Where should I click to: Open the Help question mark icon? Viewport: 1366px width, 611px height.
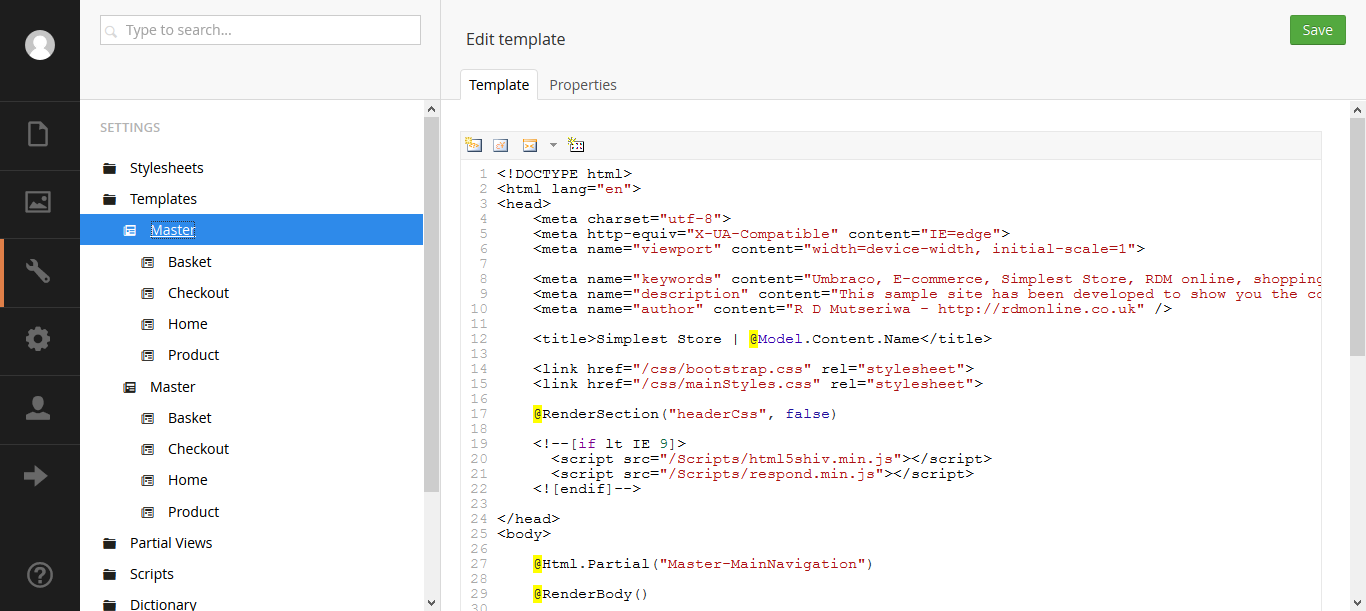39,575
